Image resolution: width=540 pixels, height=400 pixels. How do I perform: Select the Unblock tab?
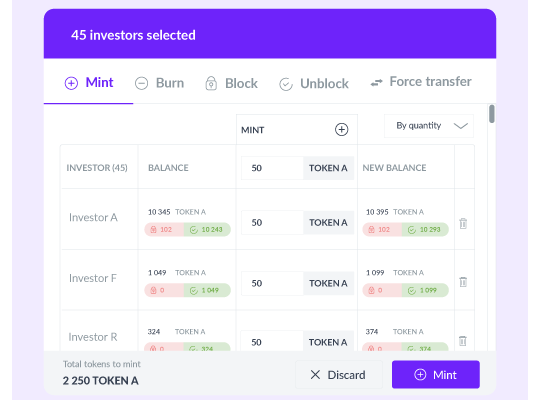click(x=314, y=84)
